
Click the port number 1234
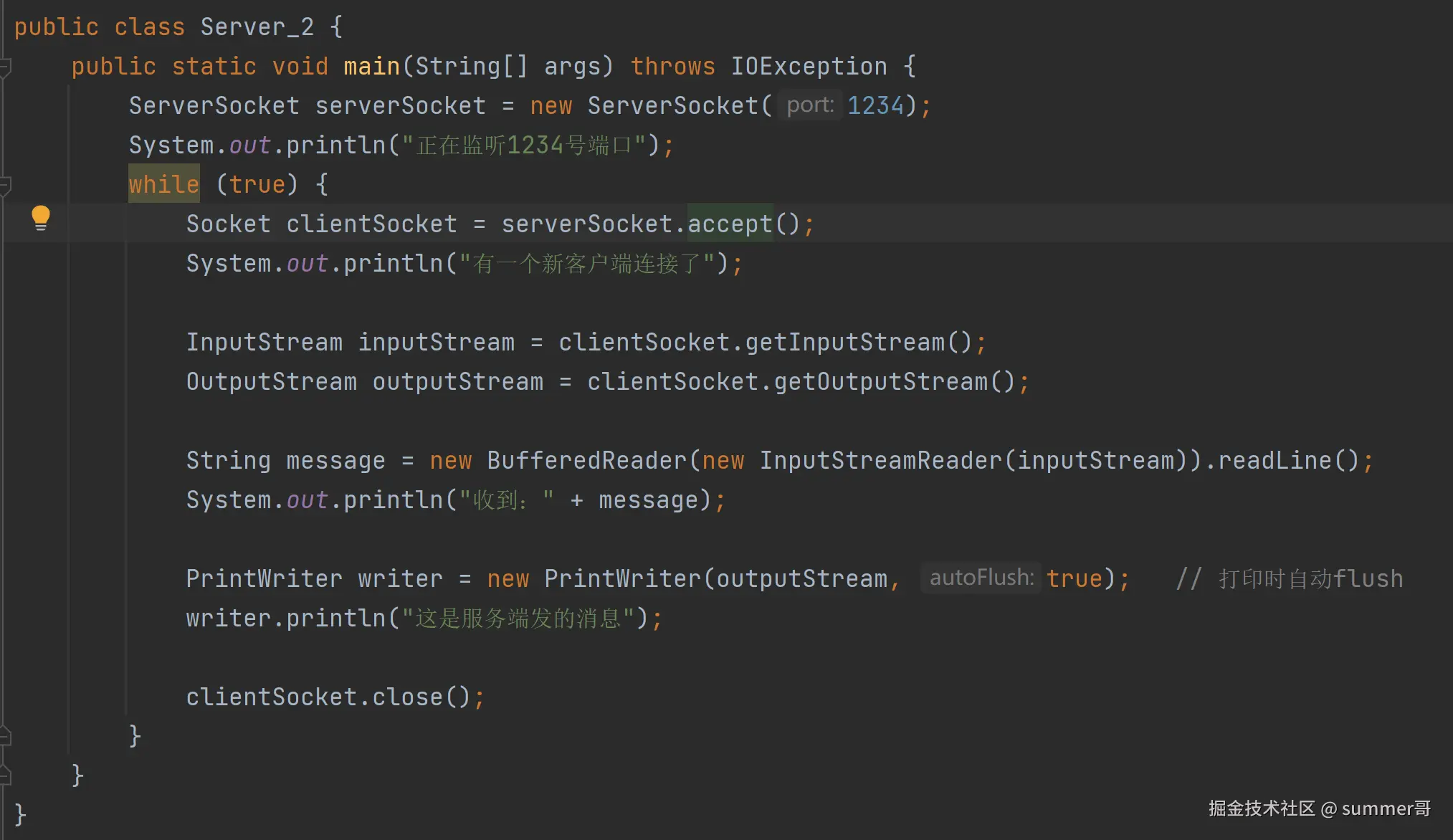pyautogui.click(x=875, y=106)
